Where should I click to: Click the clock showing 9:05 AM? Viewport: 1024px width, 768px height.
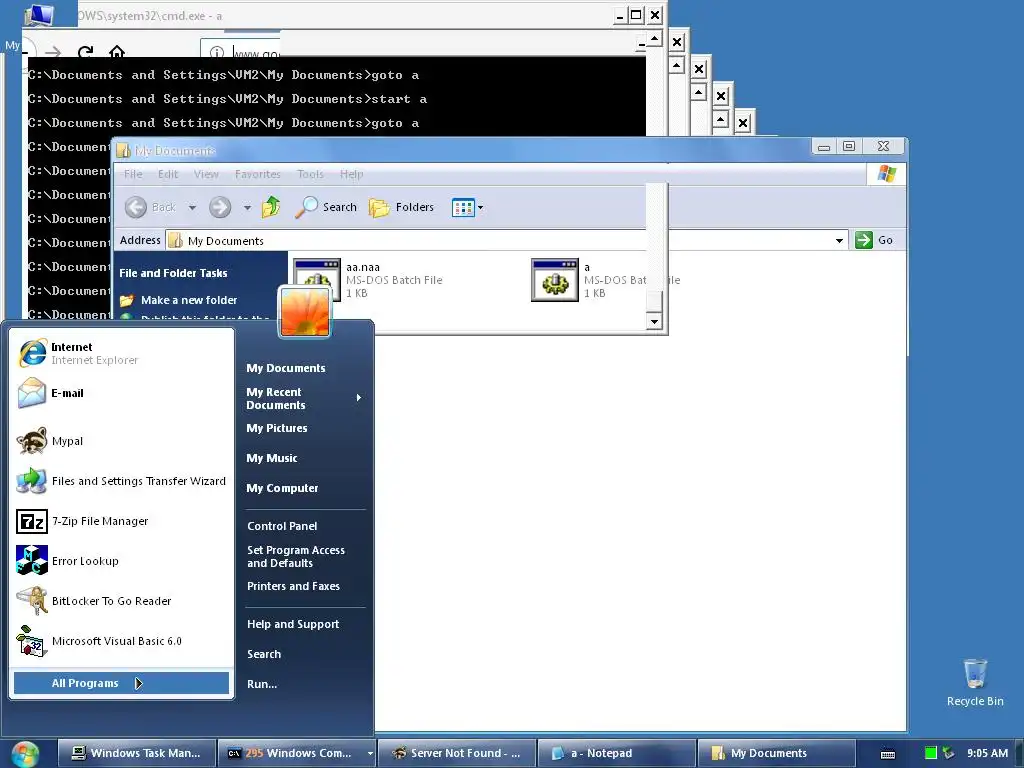tap(987, 753)
